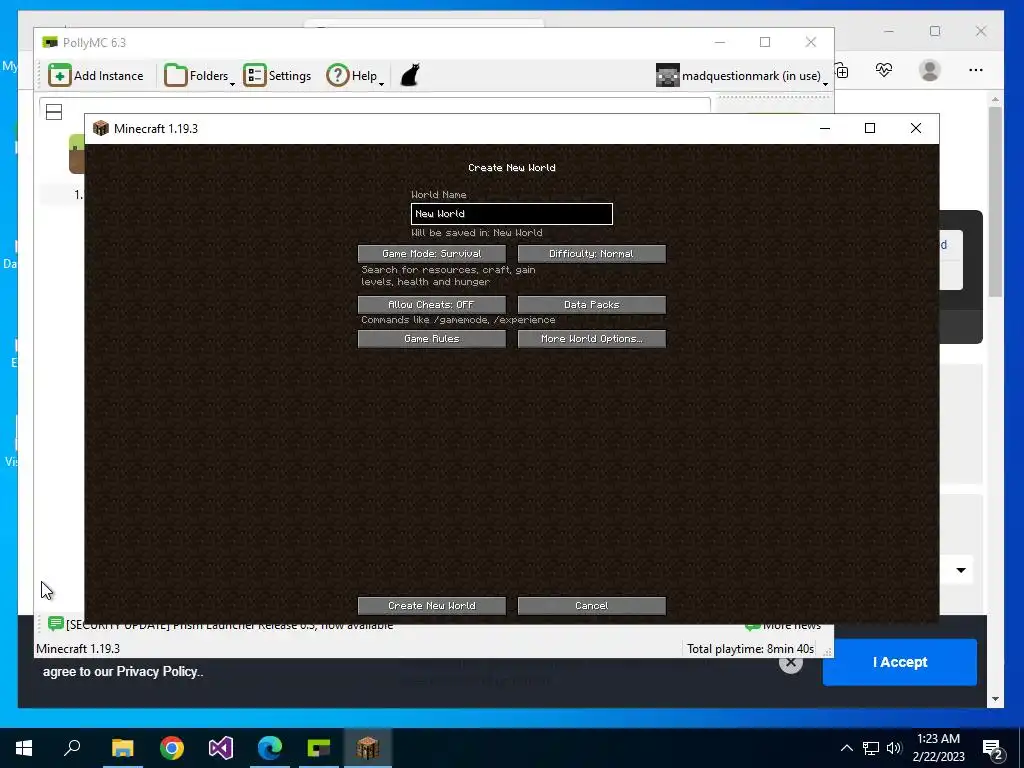
Task: Expand the dropdown arrow on browser page
Action: 961,570
